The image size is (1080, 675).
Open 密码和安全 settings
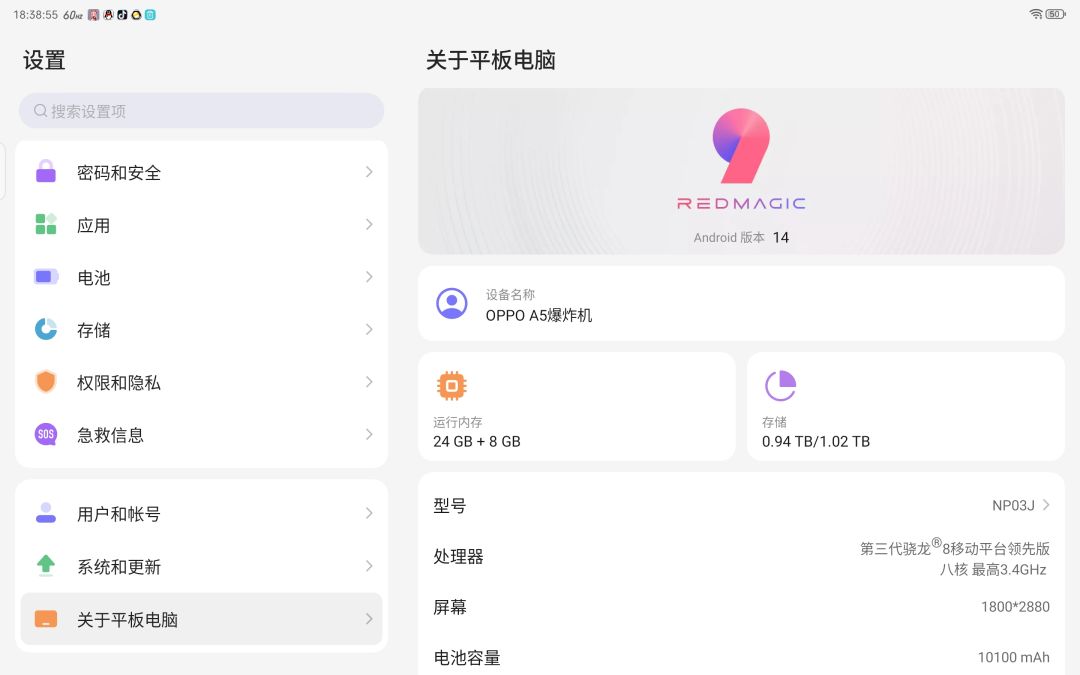201,172
